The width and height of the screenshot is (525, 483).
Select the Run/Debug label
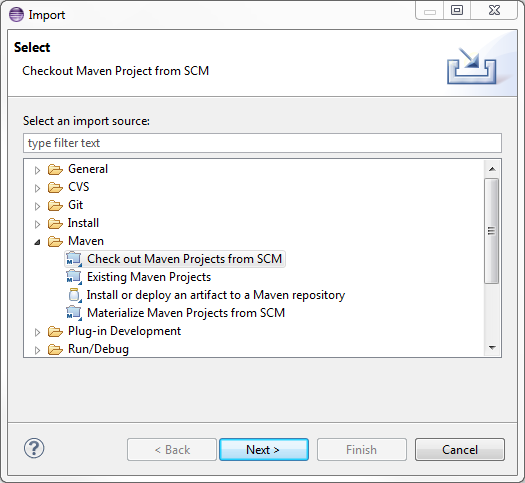point(98,349)
